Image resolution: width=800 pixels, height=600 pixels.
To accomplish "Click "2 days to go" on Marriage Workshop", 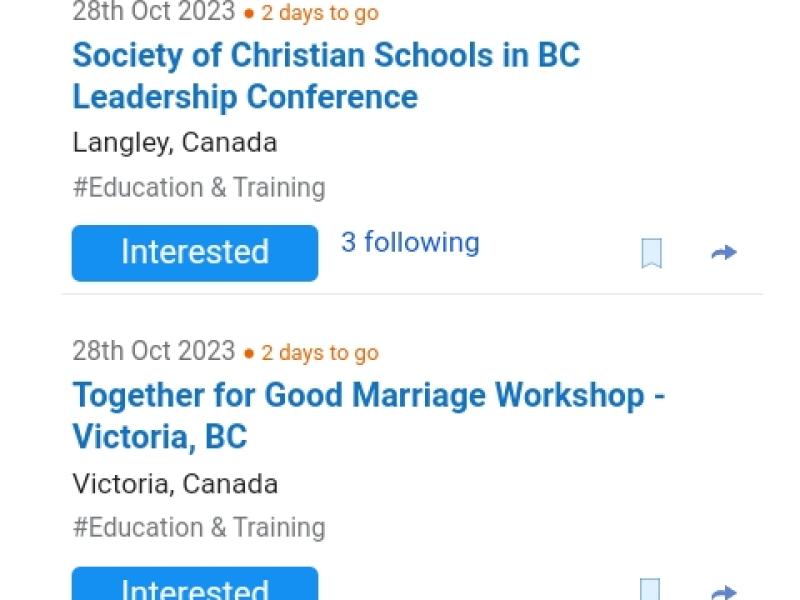I will pyautogui.click(x=320, y=353).
